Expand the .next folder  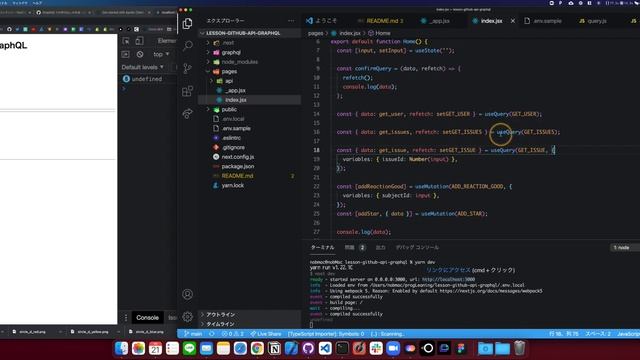tap(208, 42)
